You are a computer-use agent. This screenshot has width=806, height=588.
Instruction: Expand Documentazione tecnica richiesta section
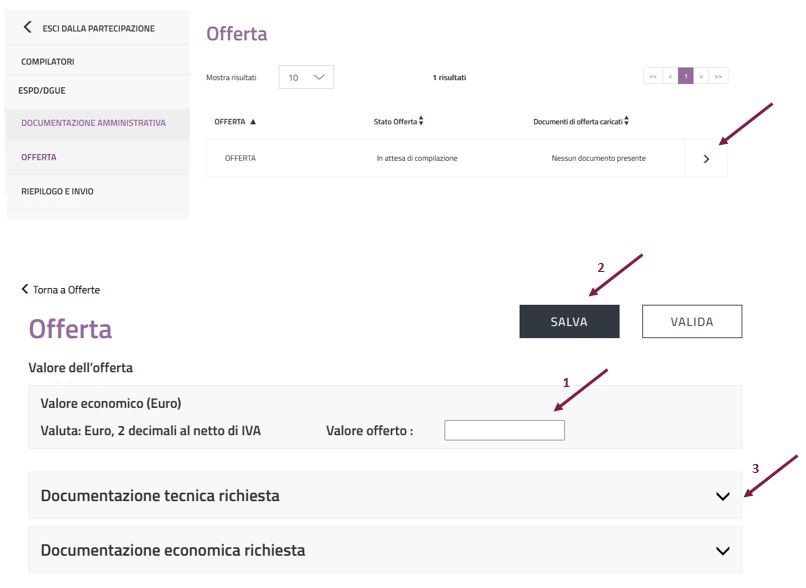[x=723, y=496]
